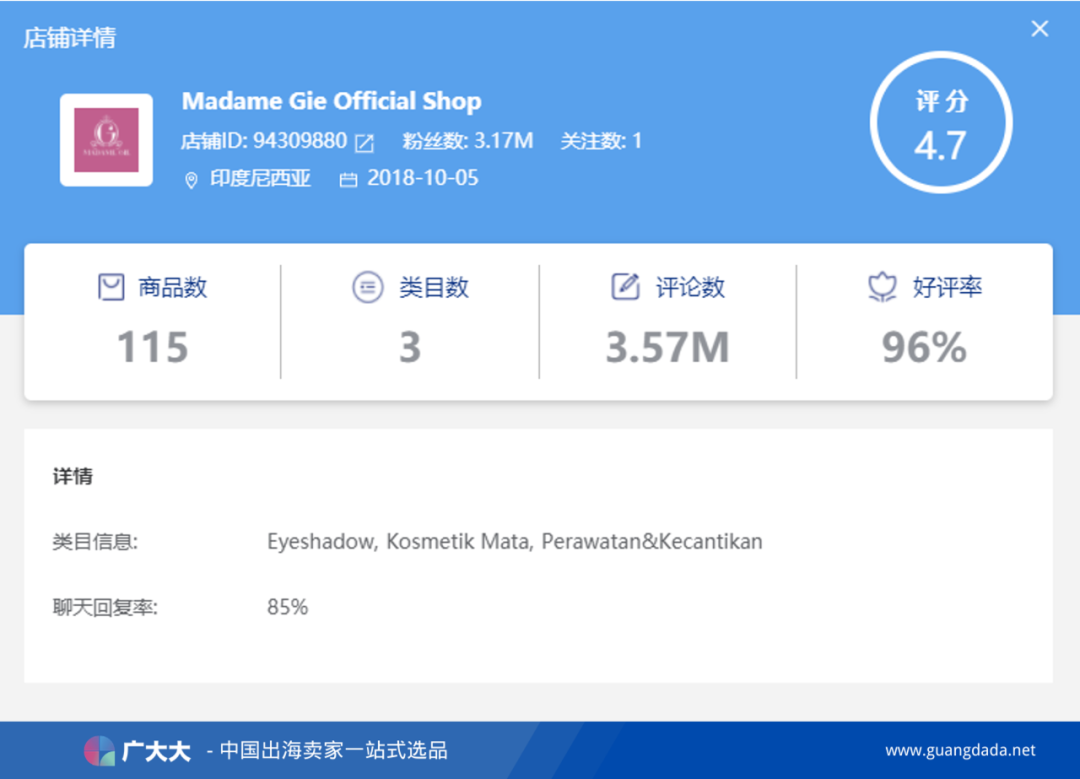Click the 店铺详情 dialog title

tap(70, 38)
